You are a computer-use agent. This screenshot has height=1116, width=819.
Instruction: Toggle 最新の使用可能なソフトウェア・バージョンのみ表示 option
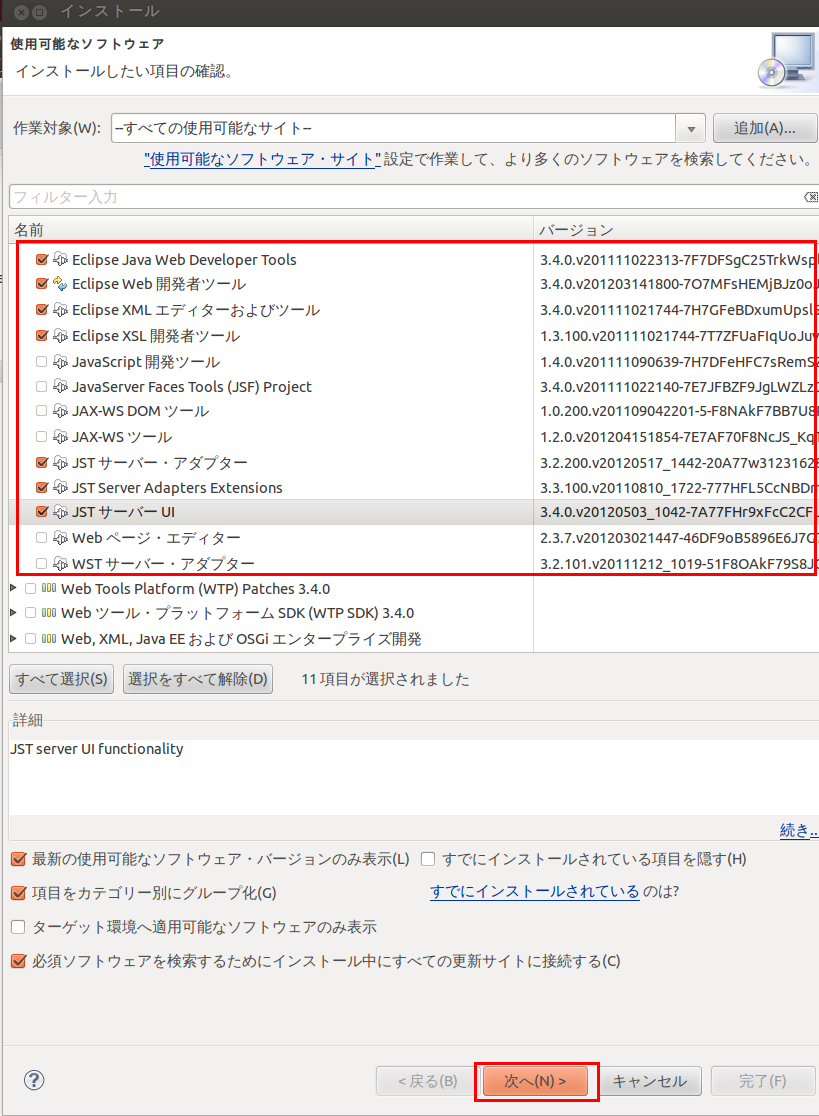point(19,859)
